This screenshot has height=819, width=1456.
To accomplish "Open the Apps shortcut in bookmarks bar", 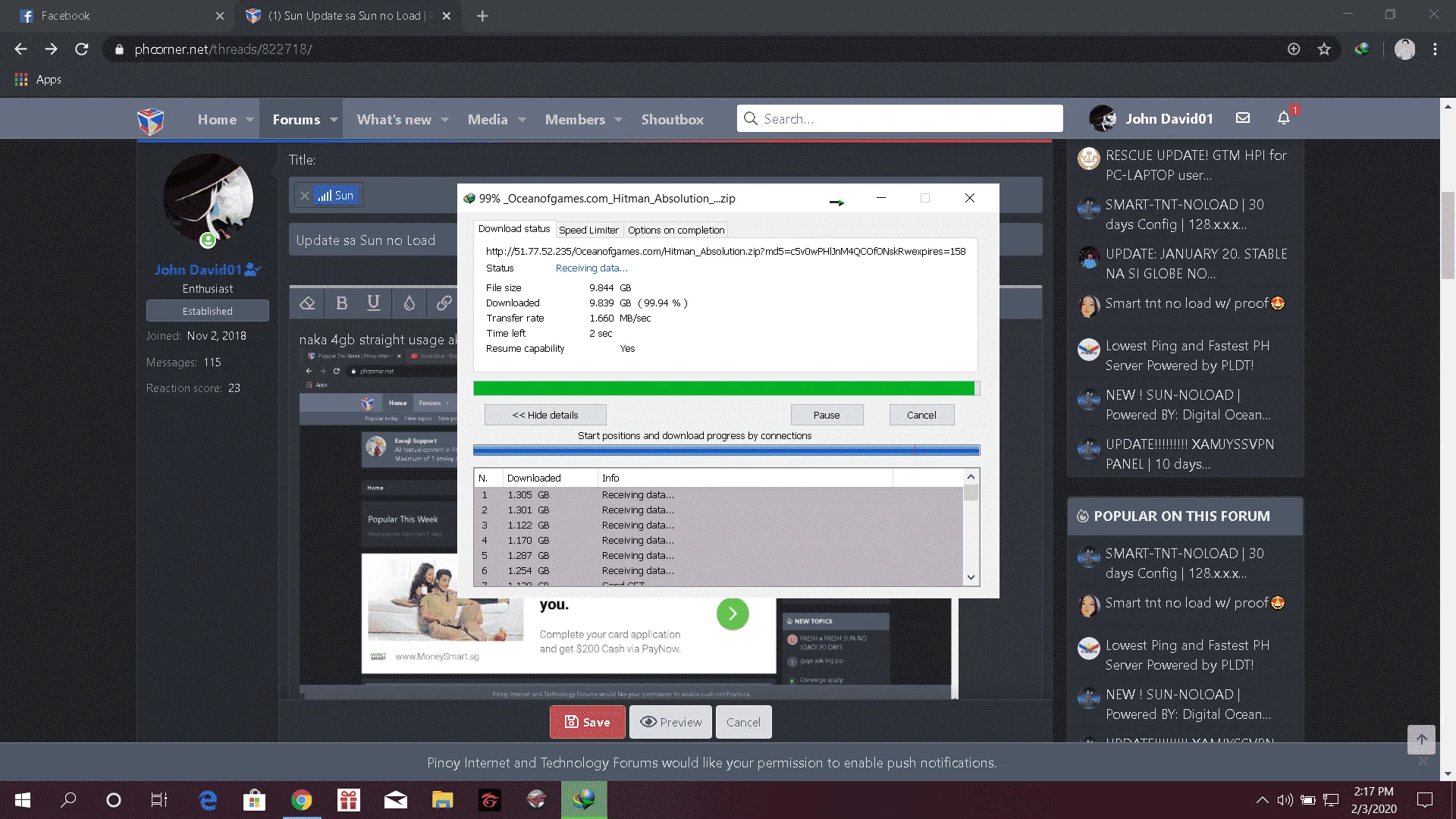I will pyautogui.click(x=38, y=80).
